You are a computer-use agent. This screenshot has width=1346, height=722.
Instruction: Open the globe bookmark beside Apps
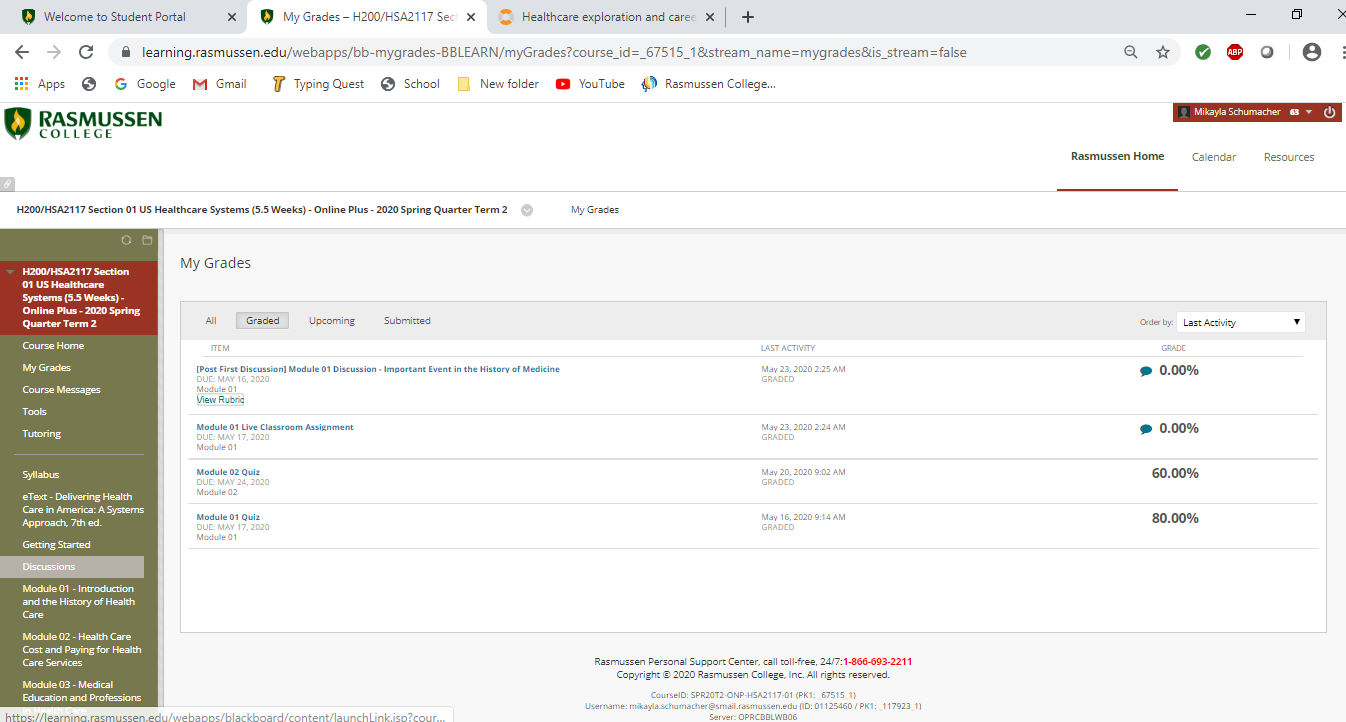click(x=89, y=84)
